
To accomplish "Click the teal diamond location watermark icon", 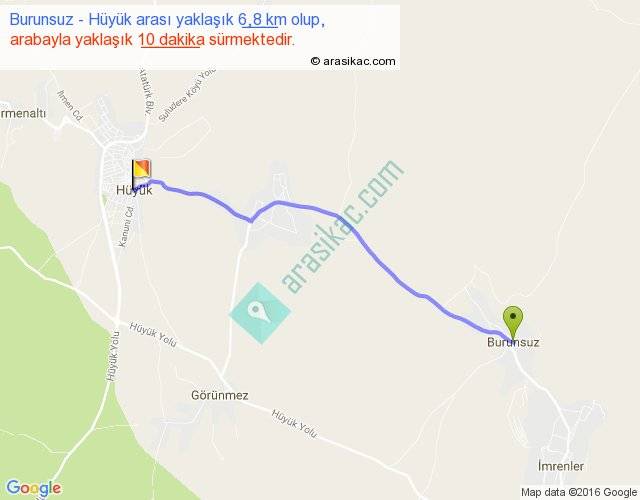I will pos(260,313).
